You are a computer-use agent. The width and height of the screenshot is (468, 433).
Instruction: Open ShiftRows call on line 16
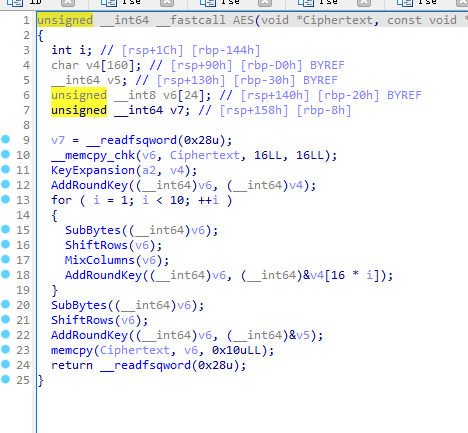pos(96,245)
